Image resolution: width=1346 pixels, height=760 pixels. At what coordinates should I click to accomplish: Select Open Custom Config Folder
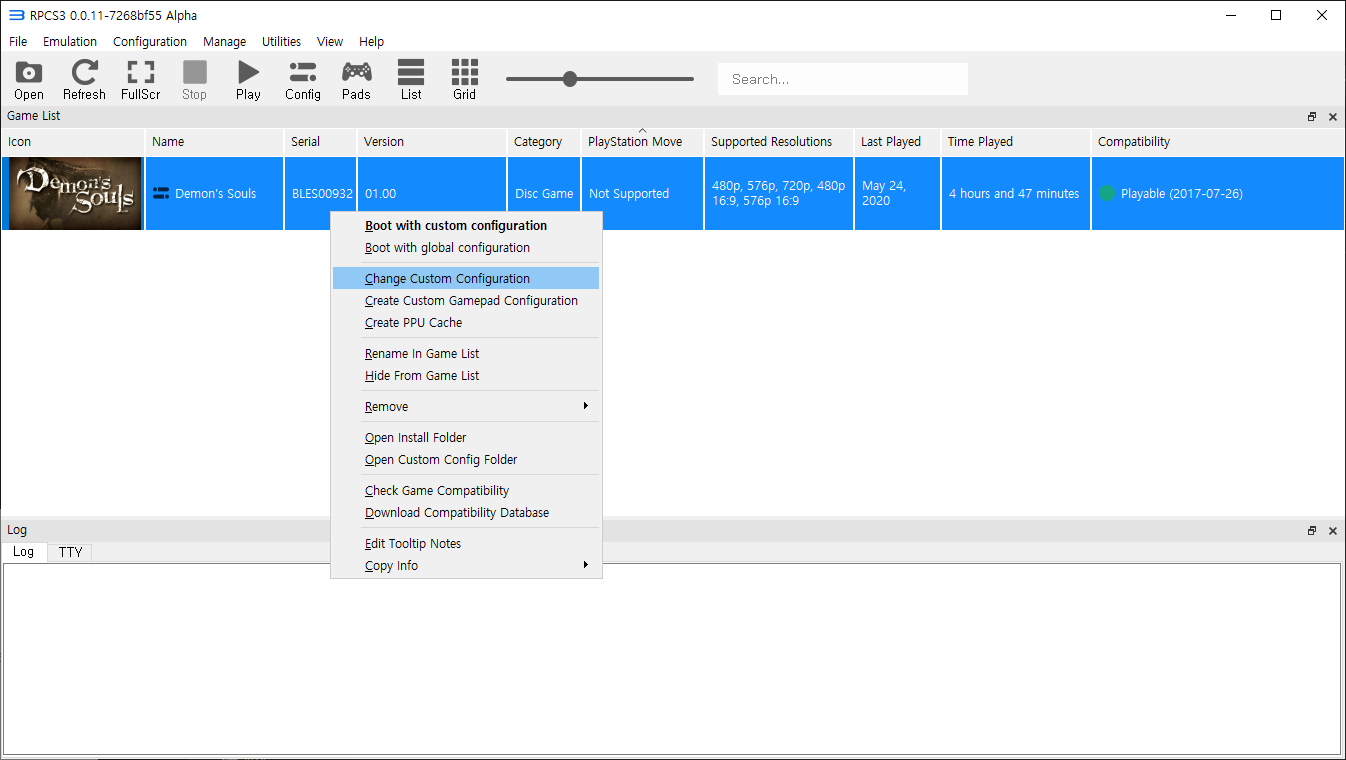click(466, 460)
